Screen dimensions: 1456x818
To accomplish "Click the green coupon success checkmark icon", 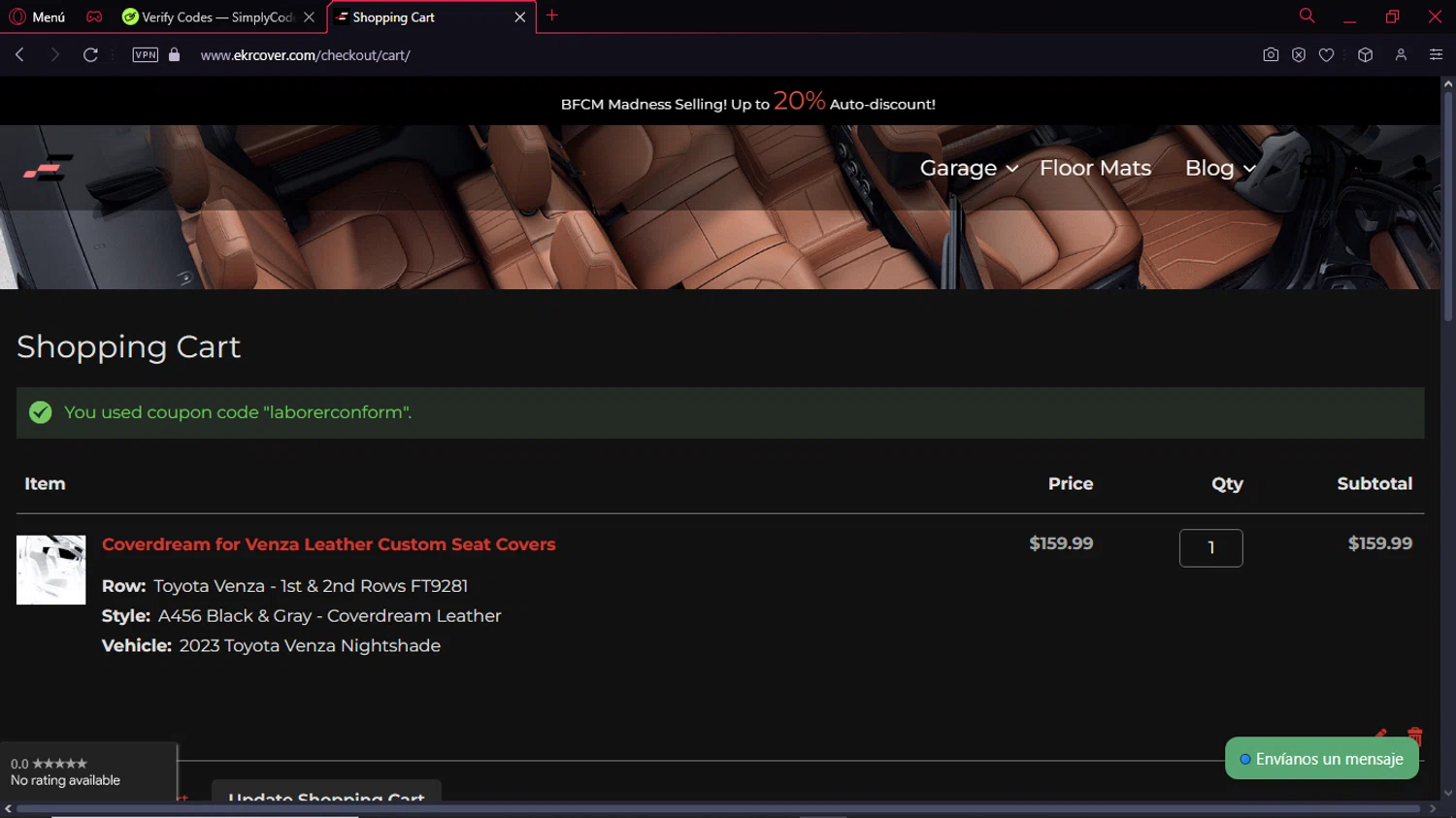I will click(41, 412).
